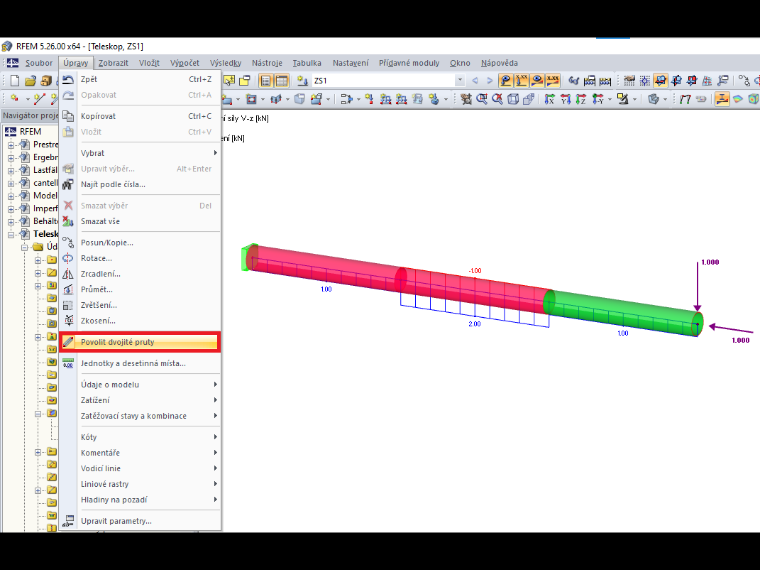This screenshot has height=570, width=760.
Task: Click the load case icon left of ZS1
Action: tap(302, 80)
